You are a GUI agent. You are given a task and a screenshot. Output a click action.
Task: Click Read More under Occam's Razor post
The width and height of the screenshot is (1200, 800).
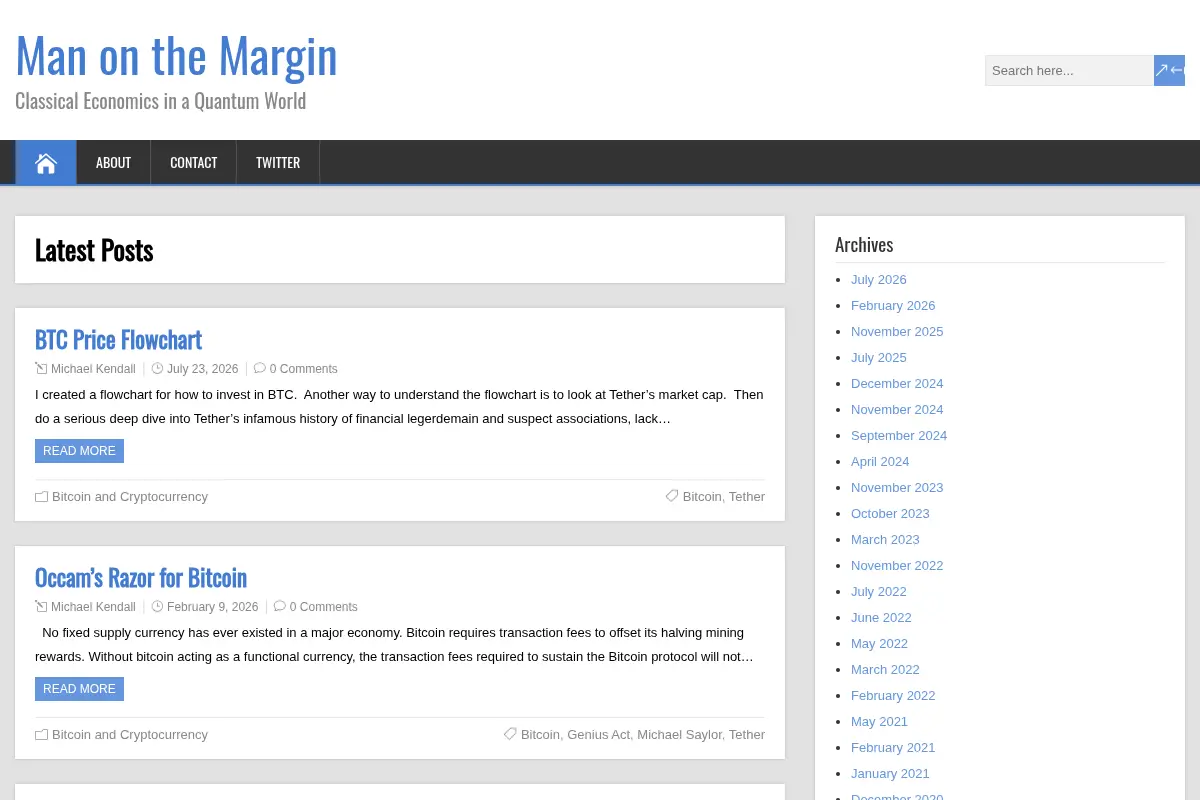tap(79, 689)
